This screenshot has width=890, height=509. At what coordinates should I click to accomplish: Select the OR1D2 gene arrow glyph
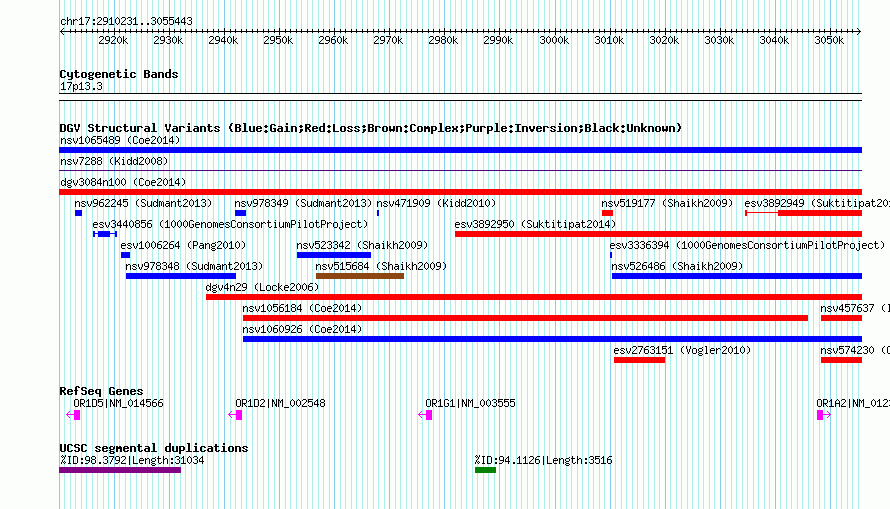point(235,415)
